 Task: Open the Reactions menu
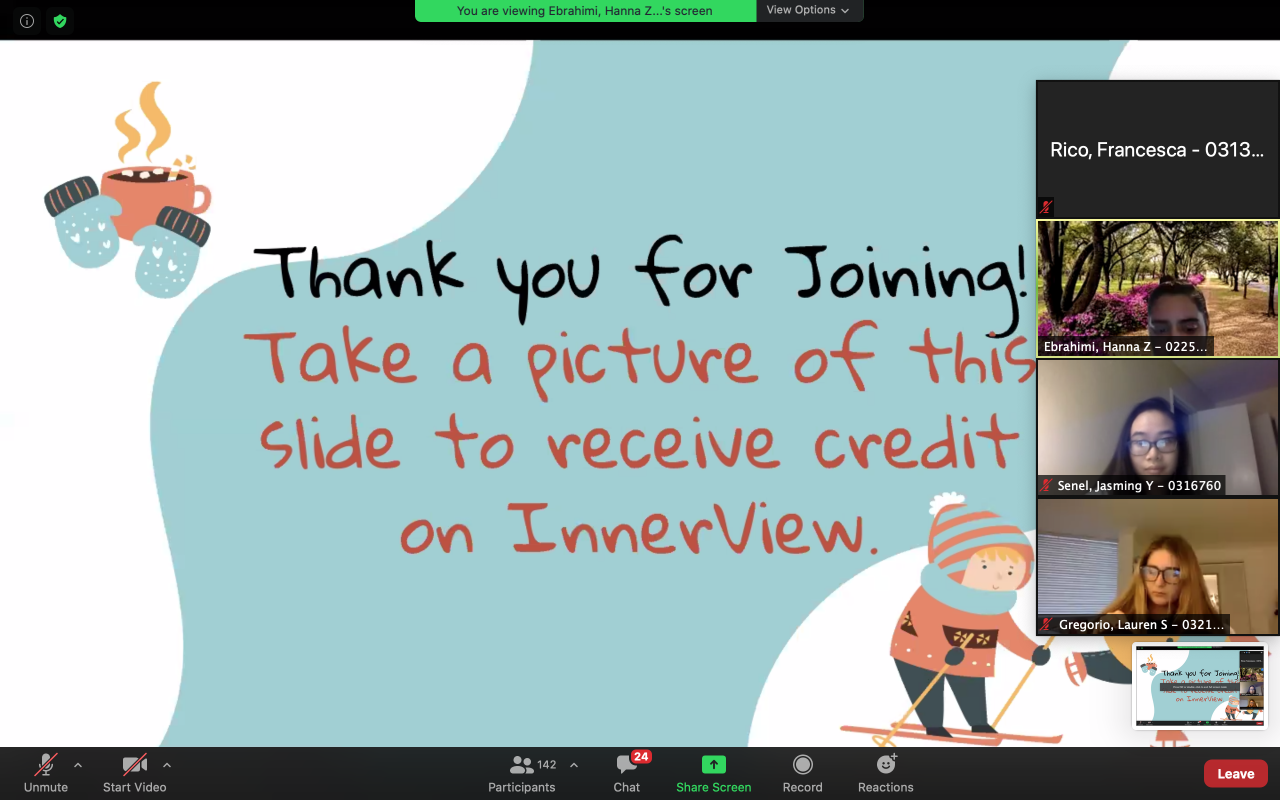pos(886,773)
